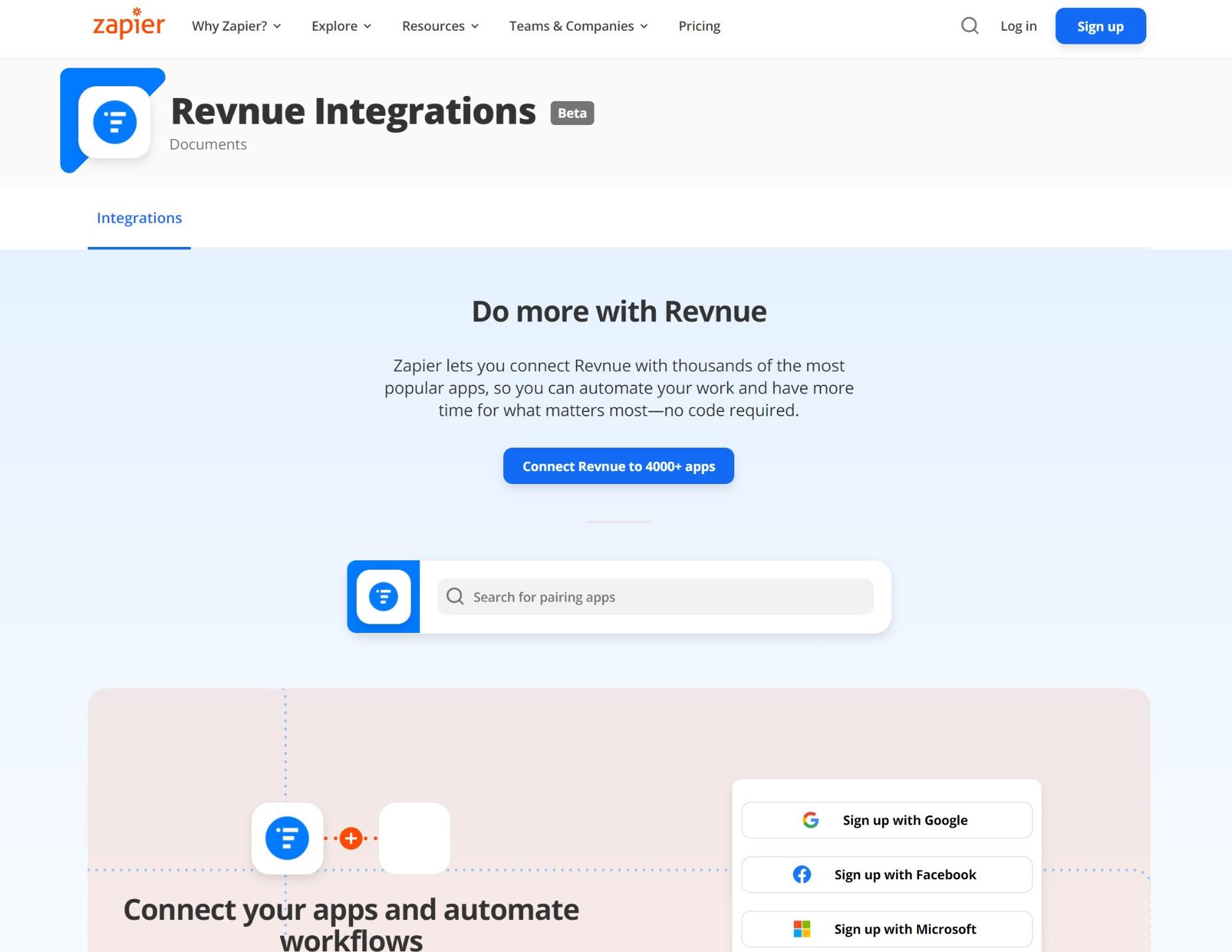Viewport: 1232px width, 952px height.
Task: Expand the Teams & Companies dropdown
Action: tap(577, 26)
